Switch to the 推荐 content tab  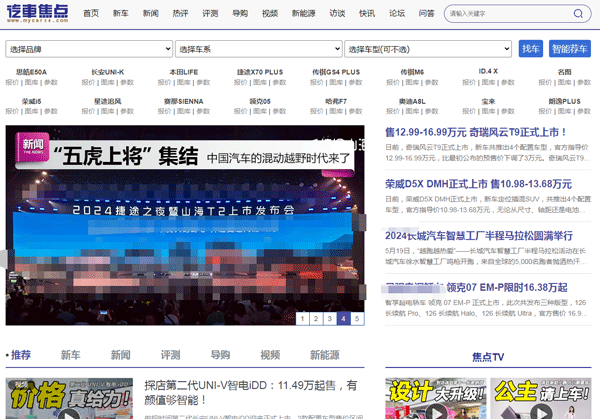[21, 355]
